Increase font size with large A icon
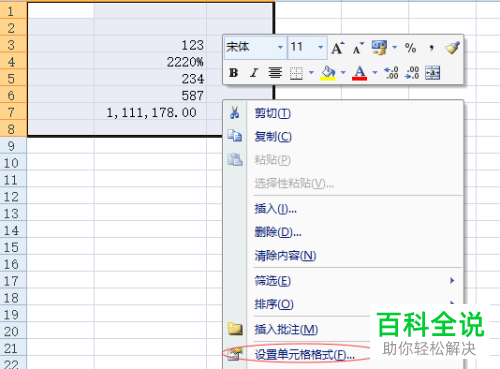Viewport: 500px width, 369px height. tap(338, 48)
